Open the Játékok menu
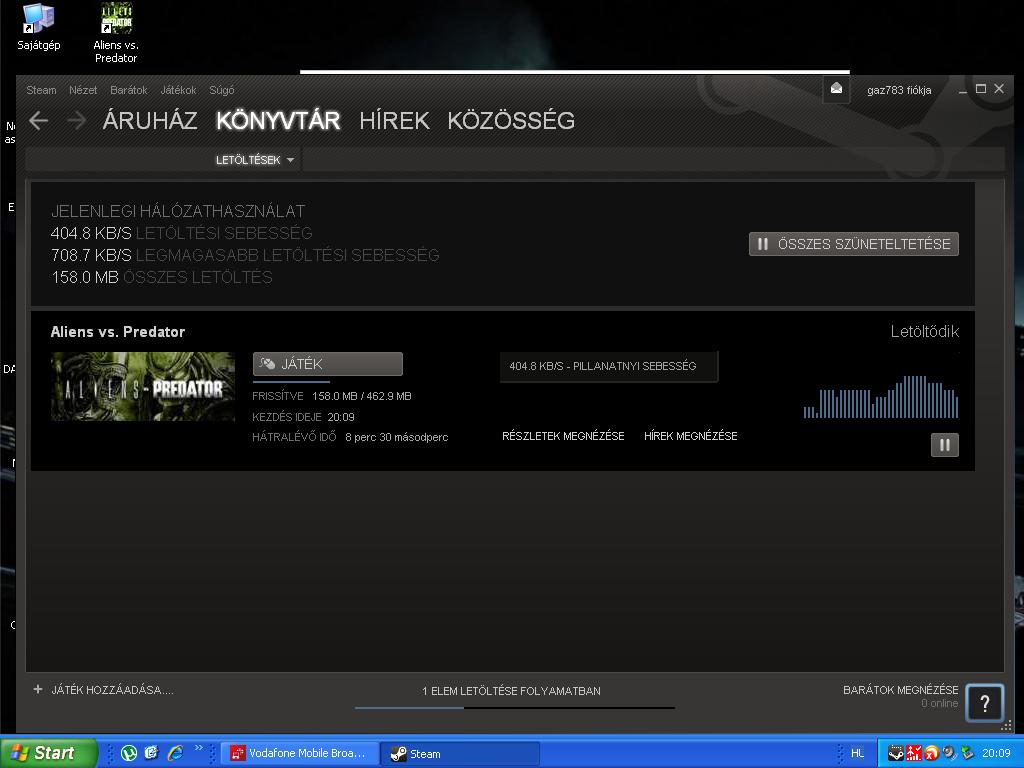The image size is (1024, 768). pyautogui.click(x=178, y=90)
